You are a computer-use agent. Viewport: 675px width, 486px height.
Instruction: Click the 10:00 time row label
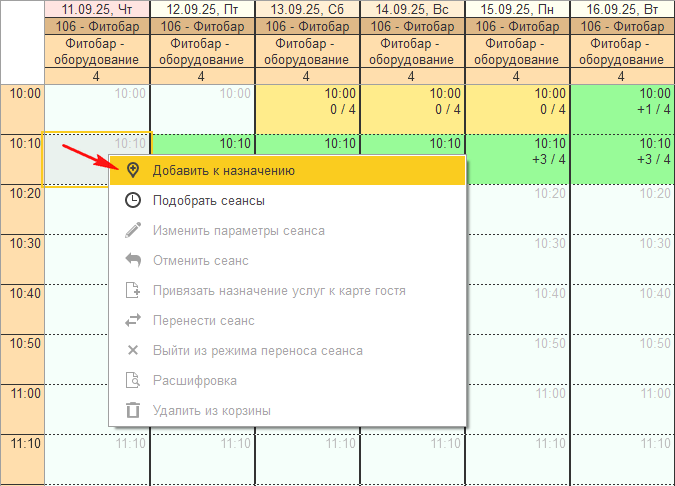[23, 109]
